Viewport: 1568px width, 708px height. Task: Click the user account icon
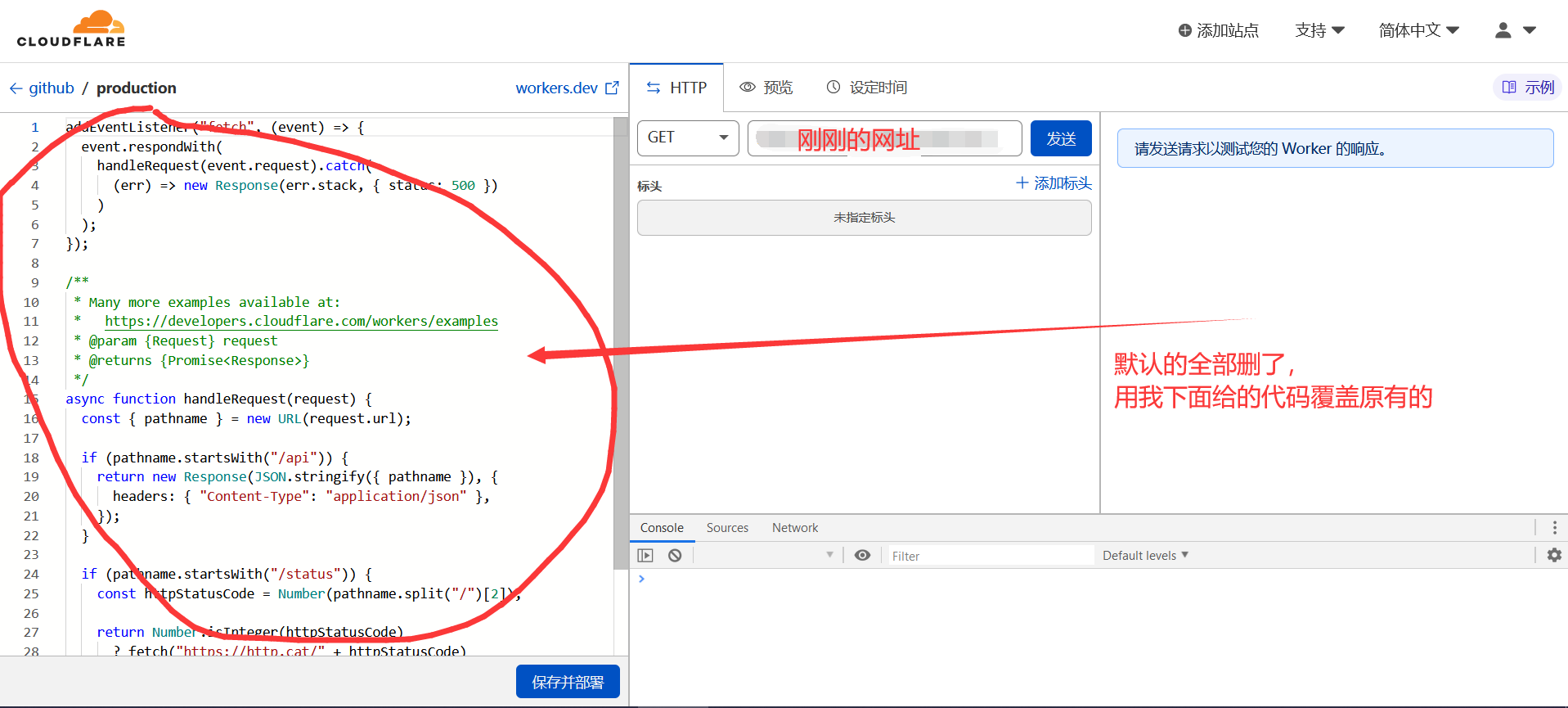click(1503, 30)
